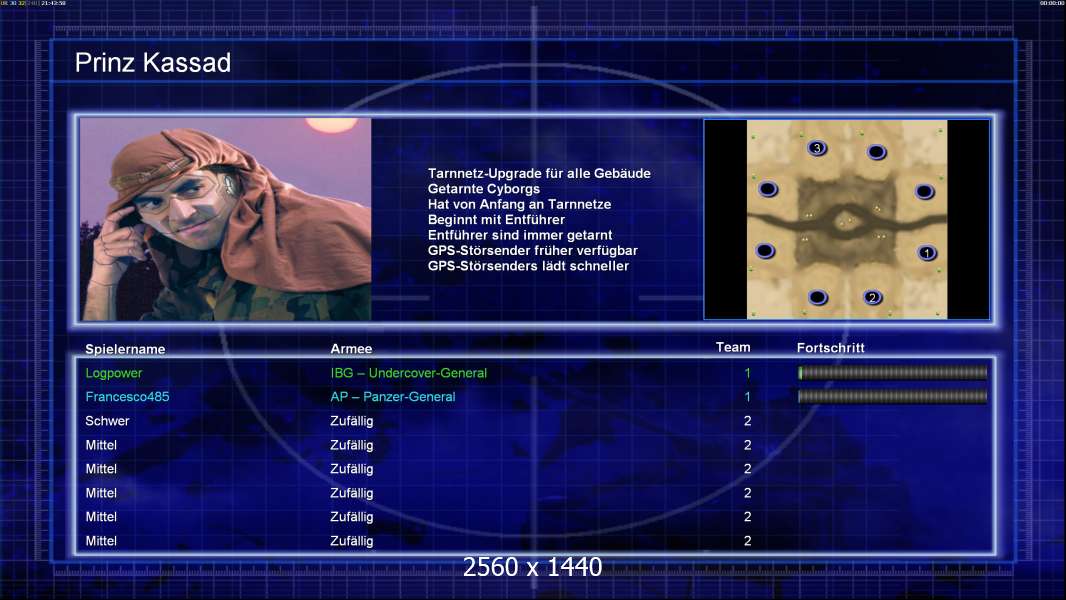This screenshot has height=600, width=1066.
Task: Click AP – Panzer-General army entry
Action: tap(393, 397)
